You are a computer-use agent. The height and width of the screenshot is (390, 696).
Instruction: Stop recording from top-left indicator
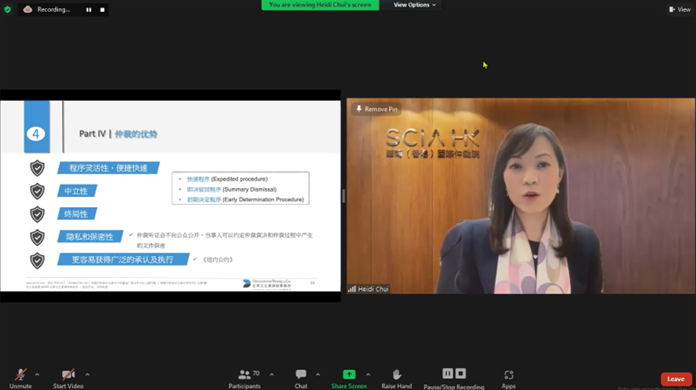(102, 9)
